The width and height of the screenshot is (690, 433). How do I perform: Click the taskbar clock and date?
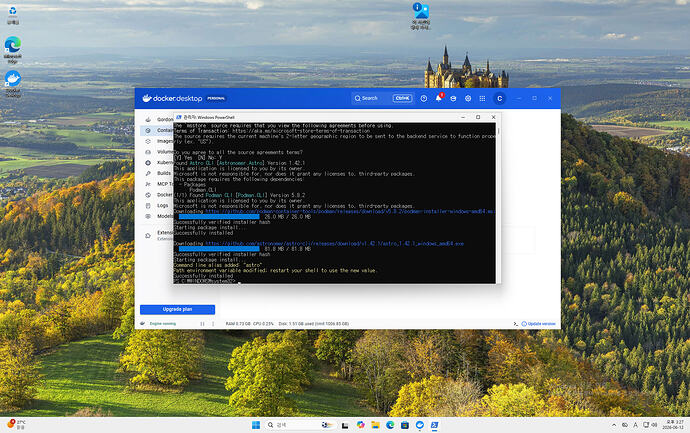674,425
